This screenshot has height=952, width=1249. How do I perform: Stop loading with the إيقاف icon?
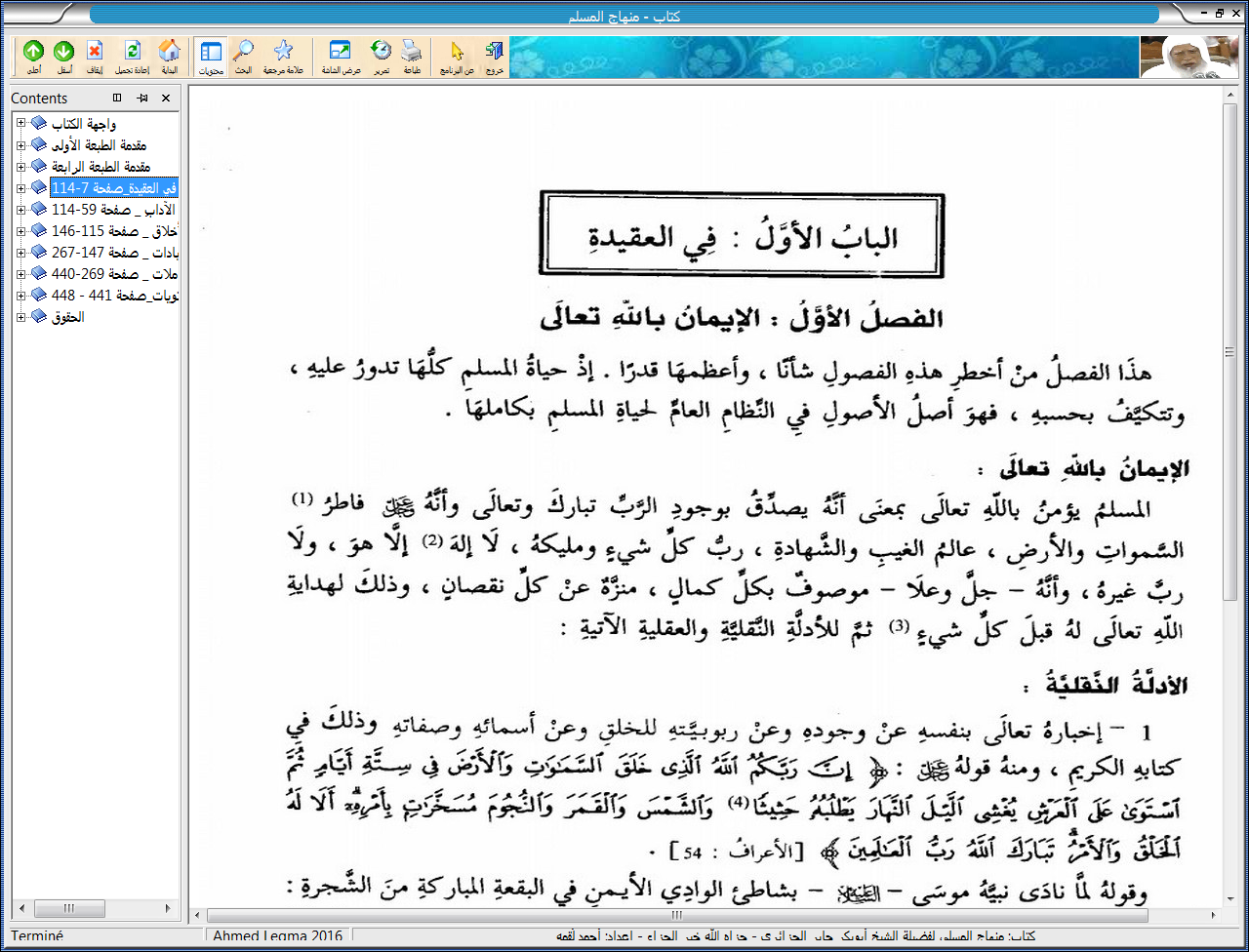(94, 56)
